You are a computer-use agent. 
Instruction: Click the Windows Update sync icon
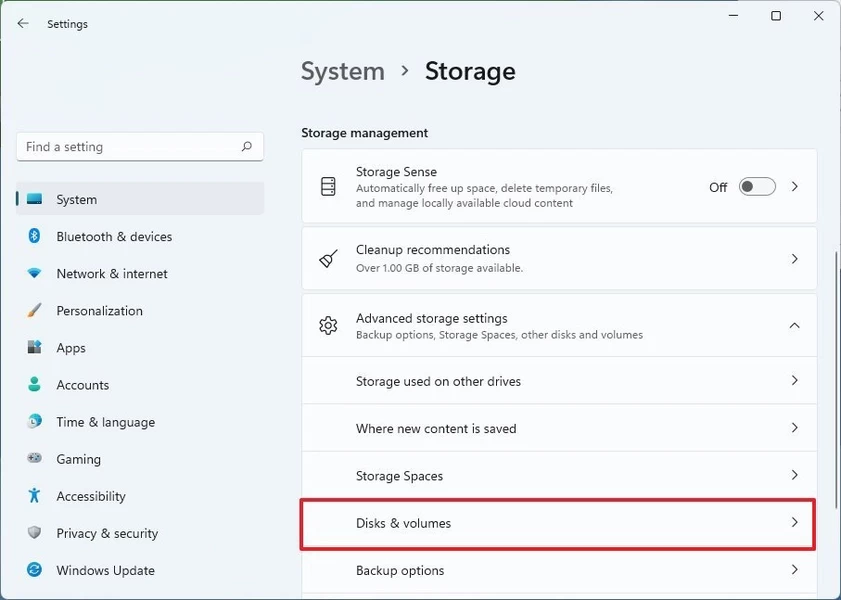(x=35, y=570)
